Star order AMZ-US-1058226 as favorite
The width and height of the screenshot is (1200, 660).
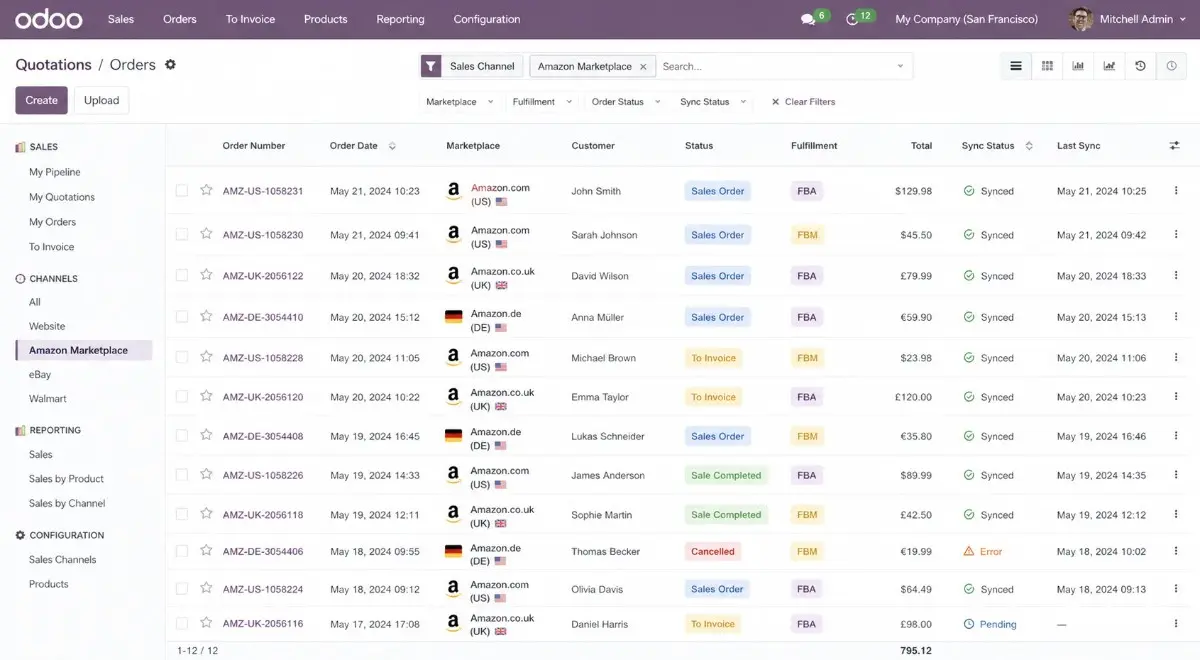coord(206,475)
